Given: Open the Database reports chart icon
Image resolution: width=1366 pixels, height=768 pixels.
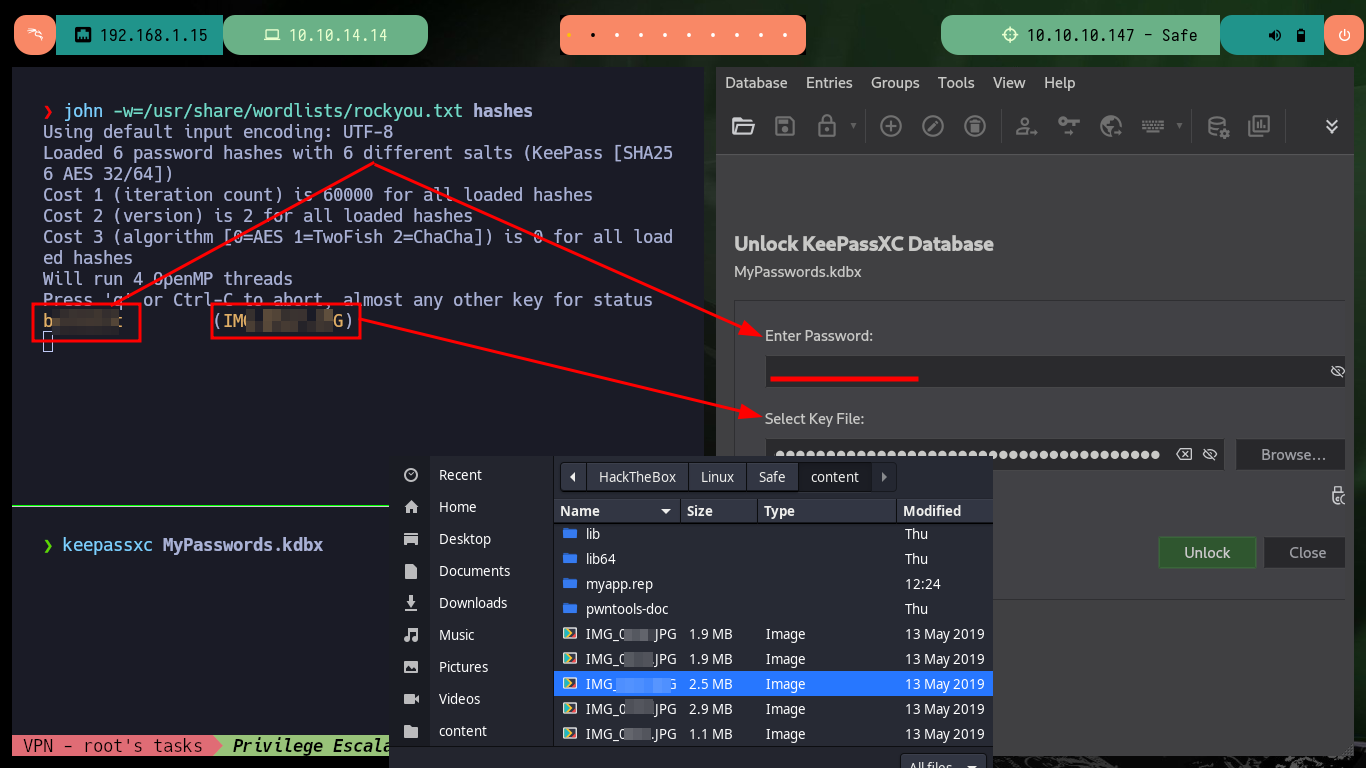Looking at the screenshot, I should click(x=1259, y=126).
